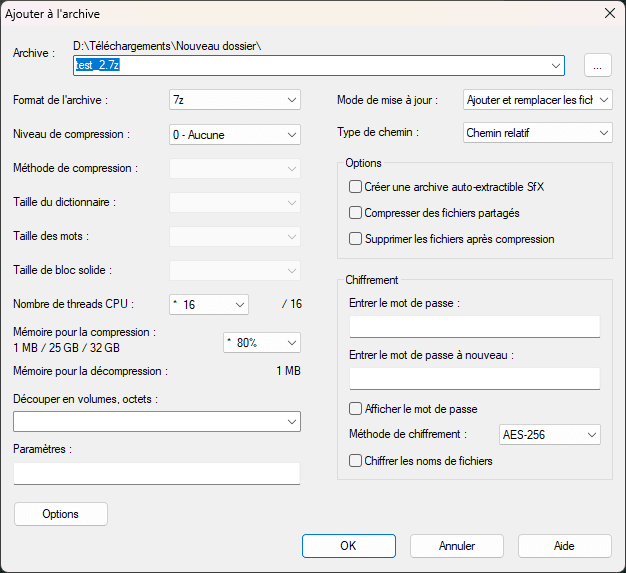Close the Ajouter à l'archive dialog

coord(609,13)
